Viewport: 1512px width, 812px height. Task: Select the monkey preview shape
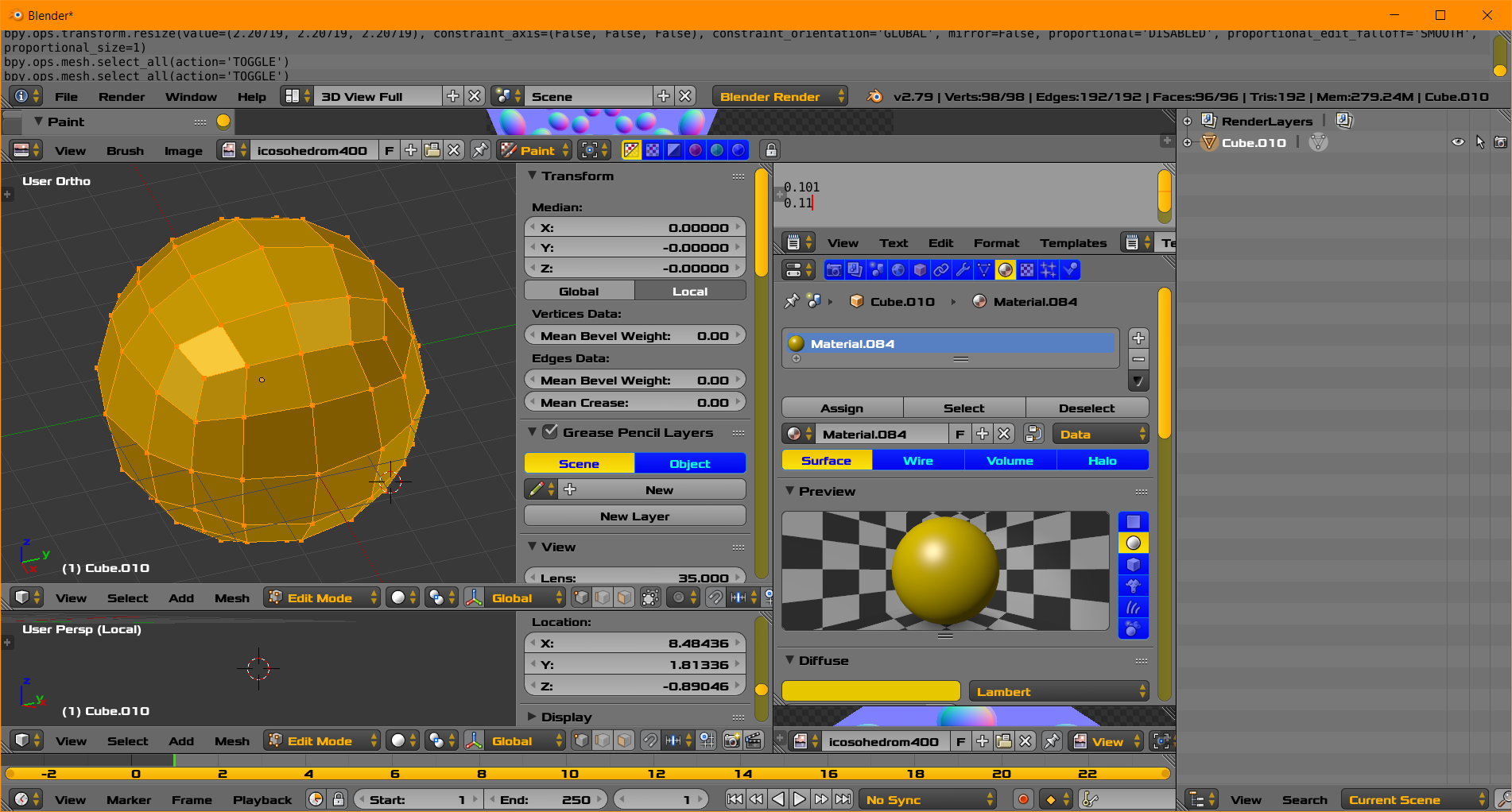point(1133,586)
